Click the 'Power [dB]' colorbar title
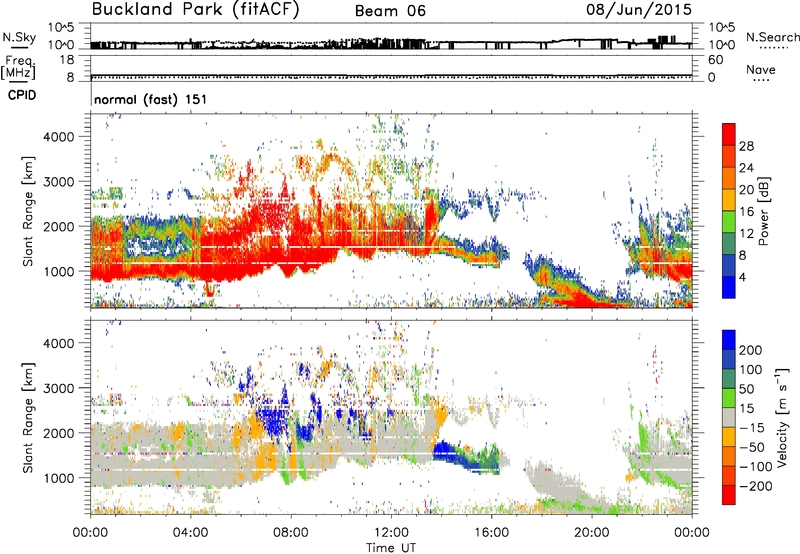This screenshot has height=554, width=800. [763, 211]
